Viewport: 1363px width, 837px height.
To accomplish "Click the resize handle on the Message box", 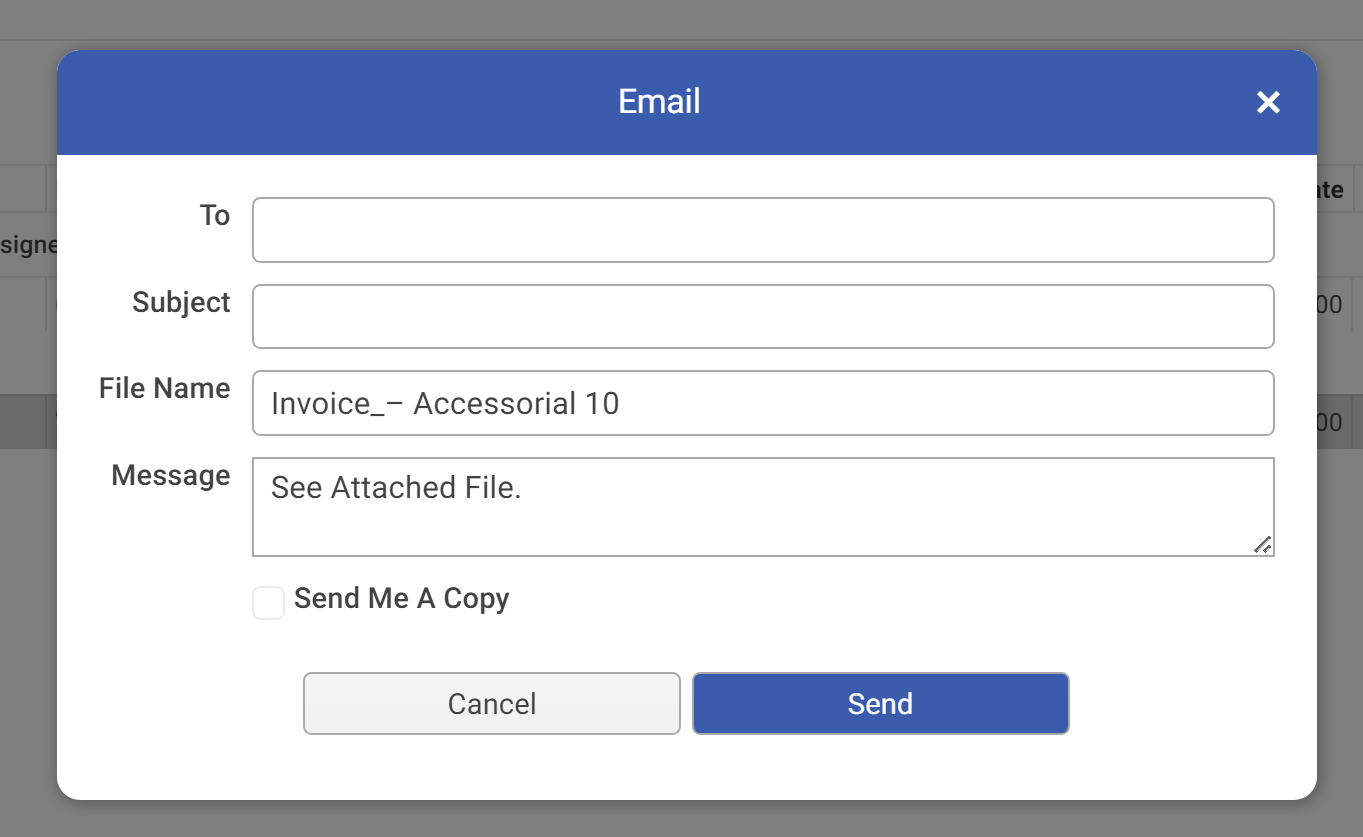I will click(x=1264, y=546).
